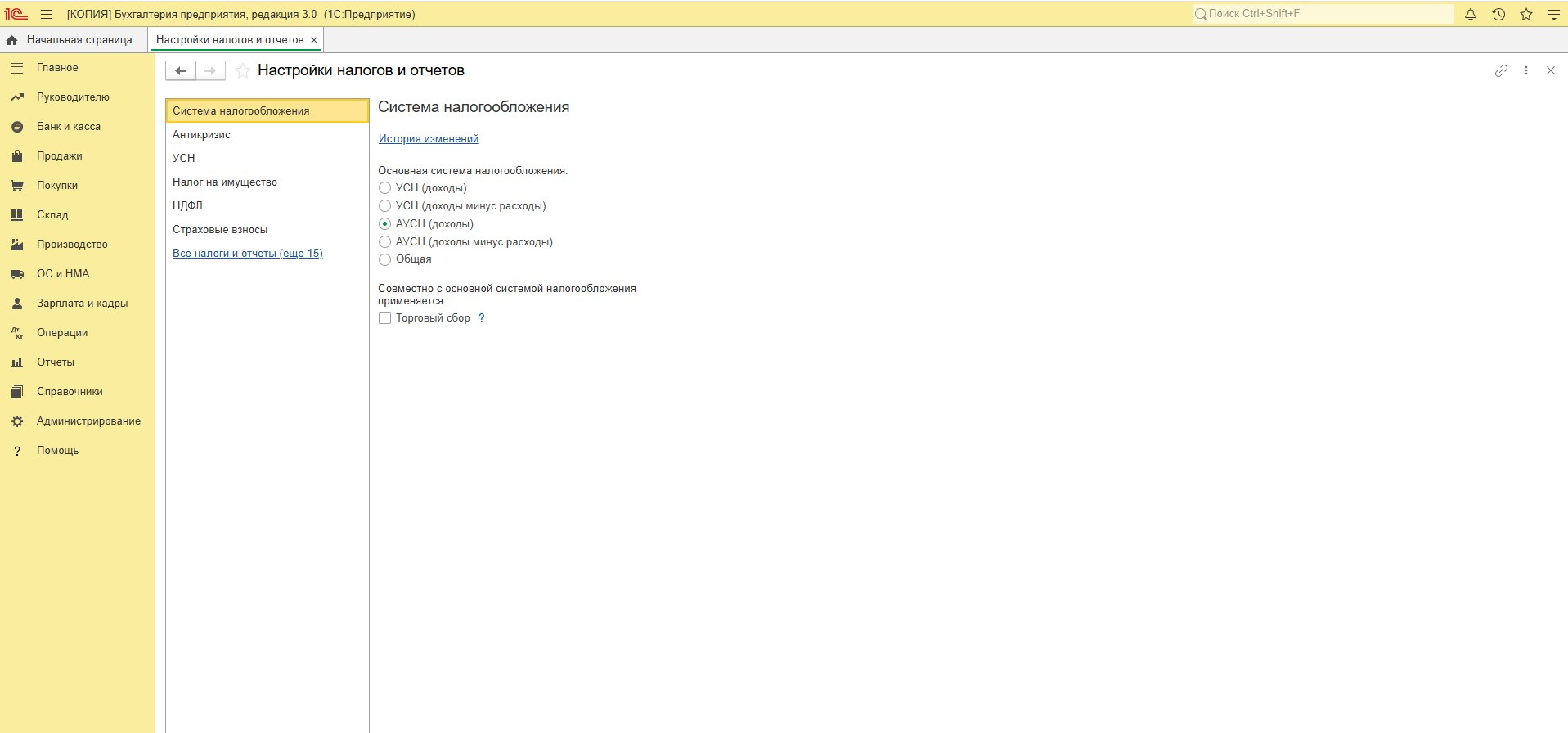The width and height of the screenshot is (1568, 733).
Task: Open the three-dot More menu of the form
Action: click(x=1526, y=70)
